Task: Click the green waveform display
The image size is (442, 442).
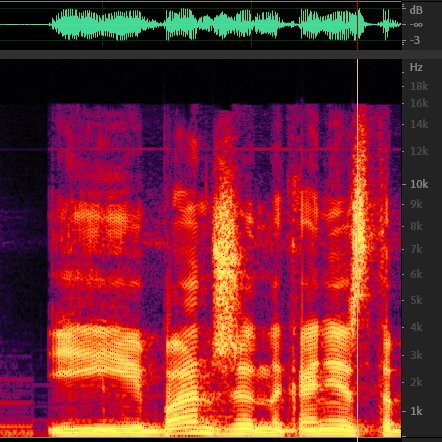Action: click(x=201, y=25)
